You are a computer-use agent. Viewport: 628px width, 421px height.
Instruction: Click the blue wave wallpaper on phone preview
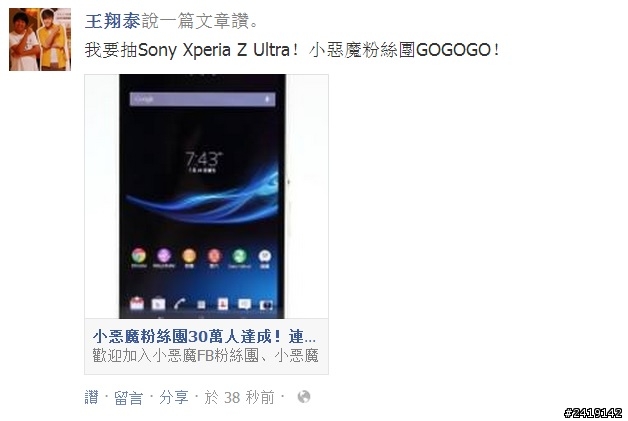[x=203, y=200]
